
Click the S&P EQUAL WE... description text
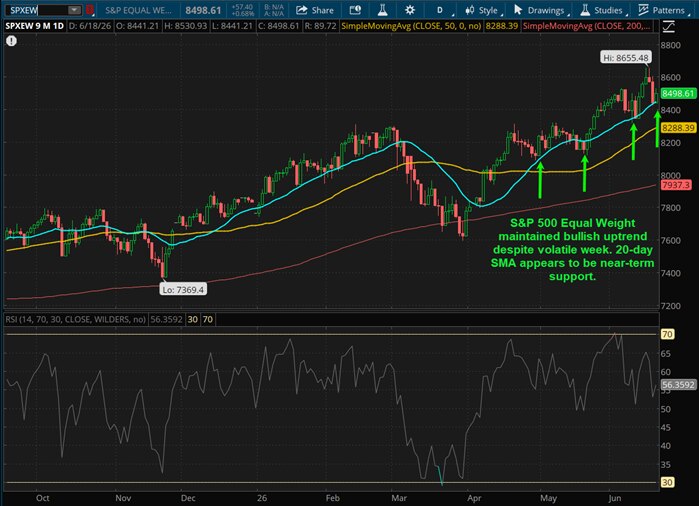coord(138,10)
